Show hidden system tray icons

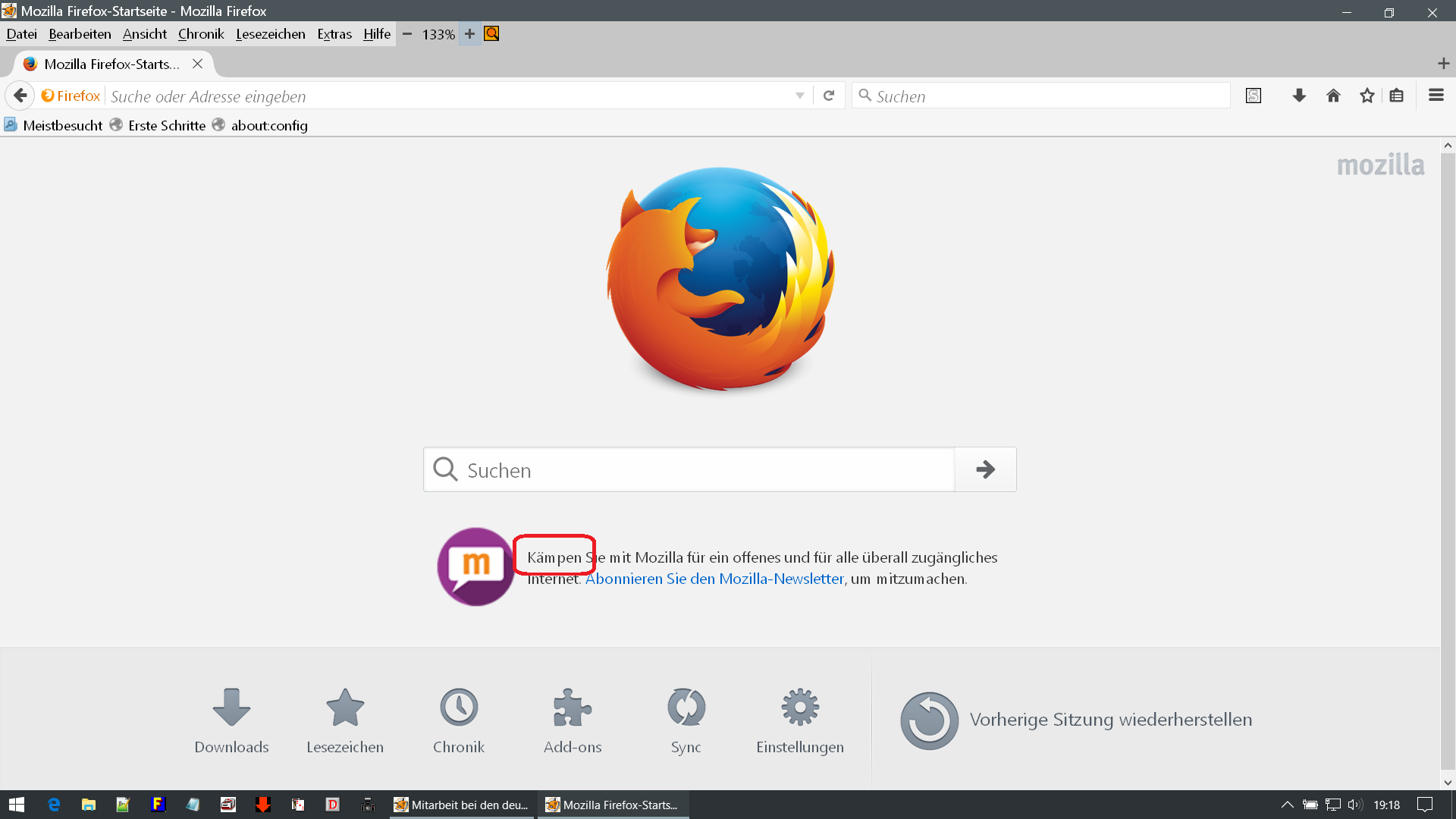click(x=1287, y=805)
